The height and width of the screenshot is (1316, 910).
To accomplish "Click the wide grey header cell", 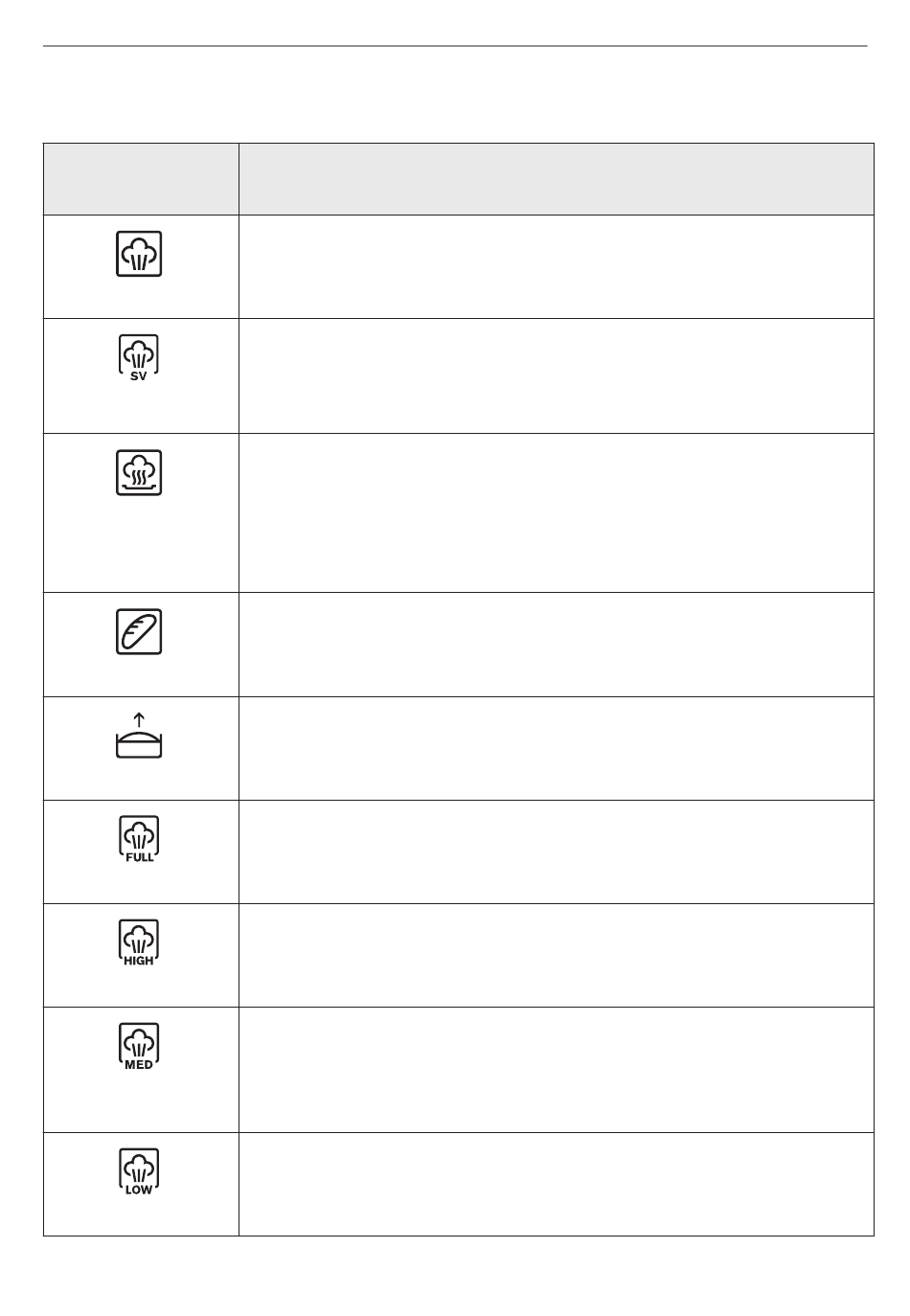I will click(556, 179).
